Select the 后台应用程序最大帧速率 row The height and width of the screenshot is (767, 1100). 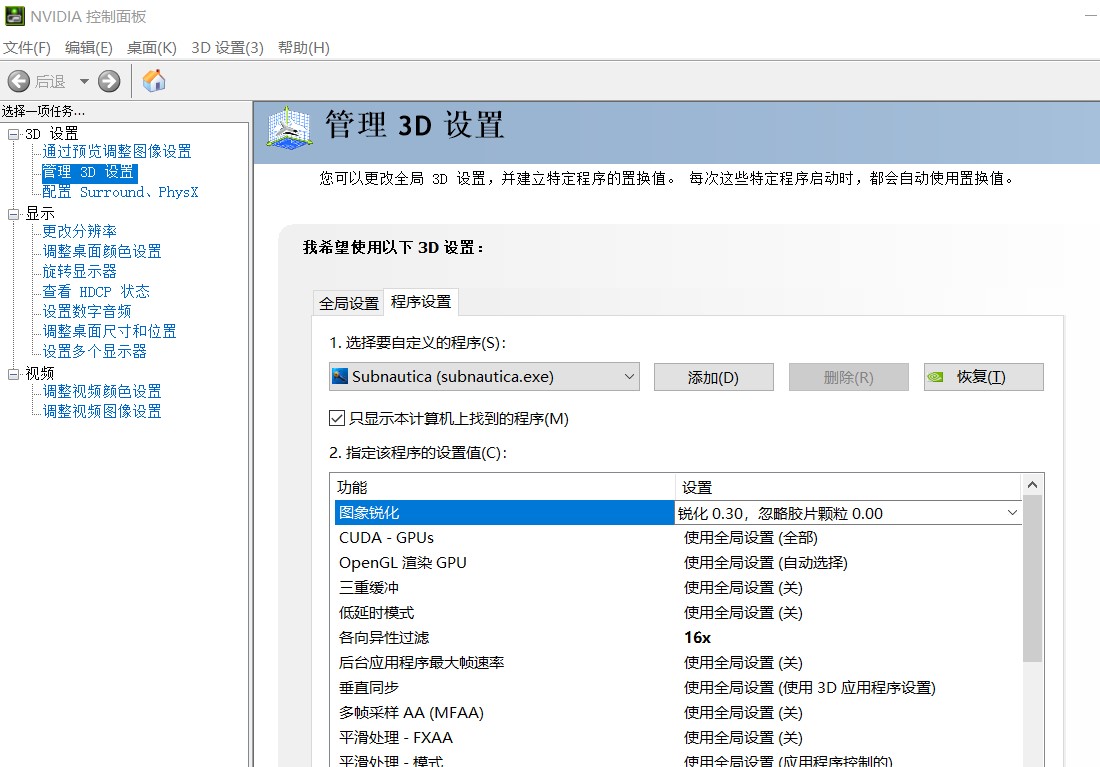pos(678,663)
